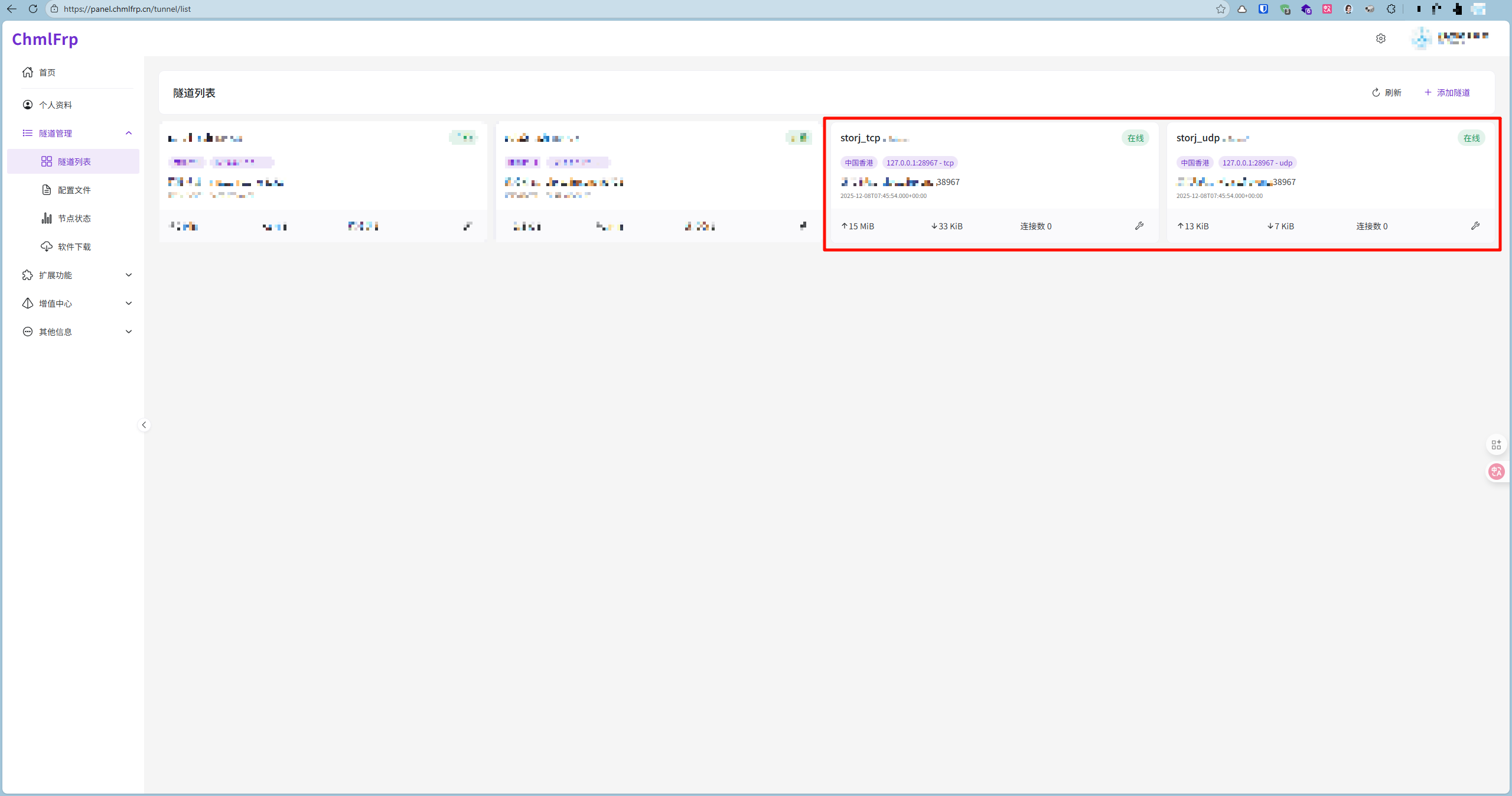1512x796 pixels.
Task: Open the settings gear in the top bar
Action: coord(1380,38)
